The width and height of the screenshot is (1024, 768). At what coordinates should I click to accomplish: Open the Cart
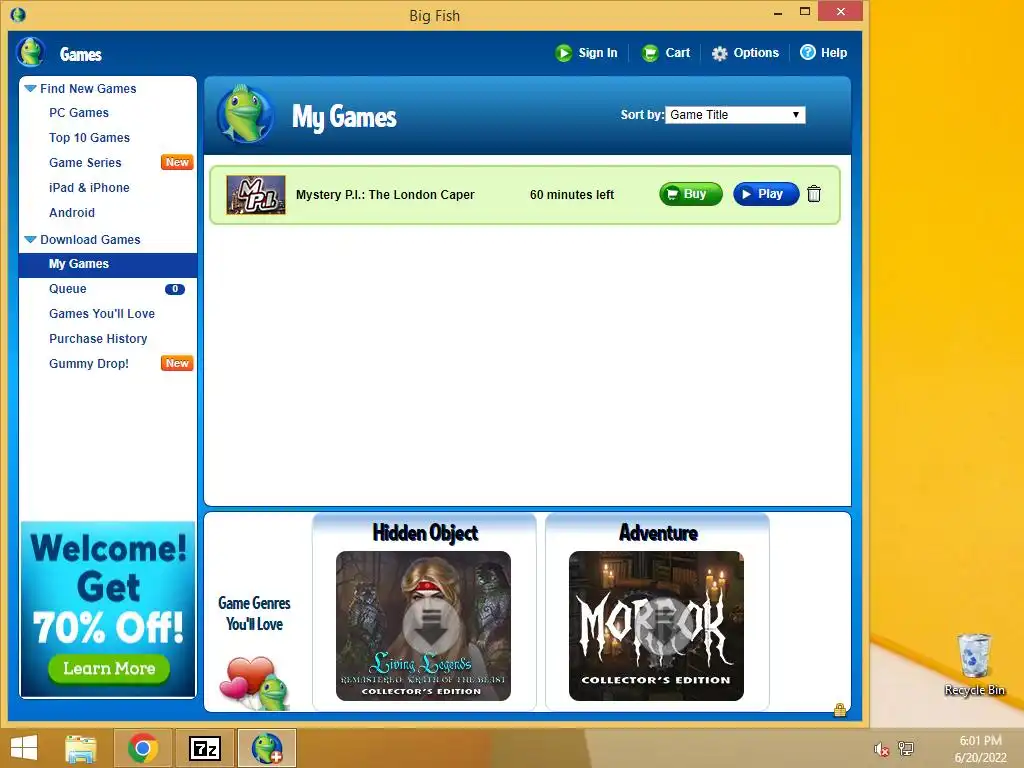coord(665,53)
